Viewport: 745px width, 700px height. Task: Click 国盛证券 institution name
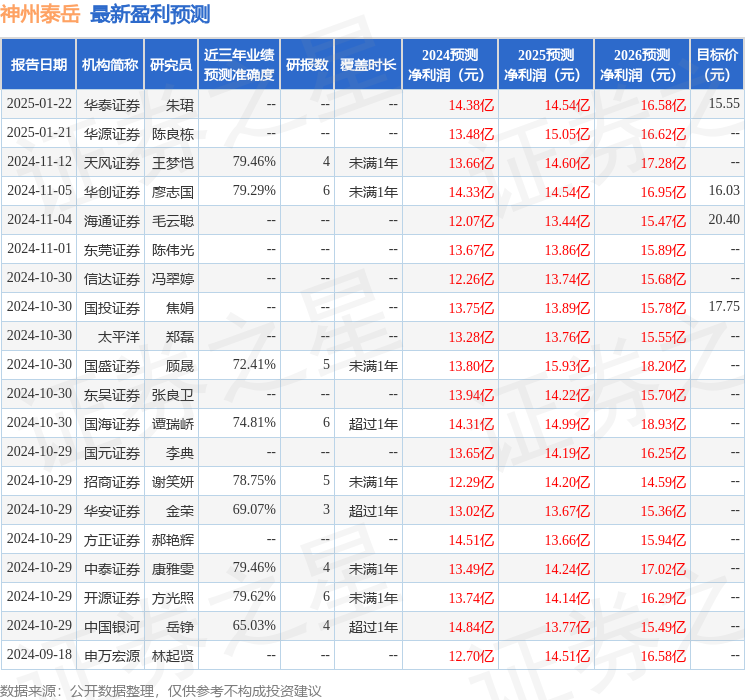pos(112,366)
